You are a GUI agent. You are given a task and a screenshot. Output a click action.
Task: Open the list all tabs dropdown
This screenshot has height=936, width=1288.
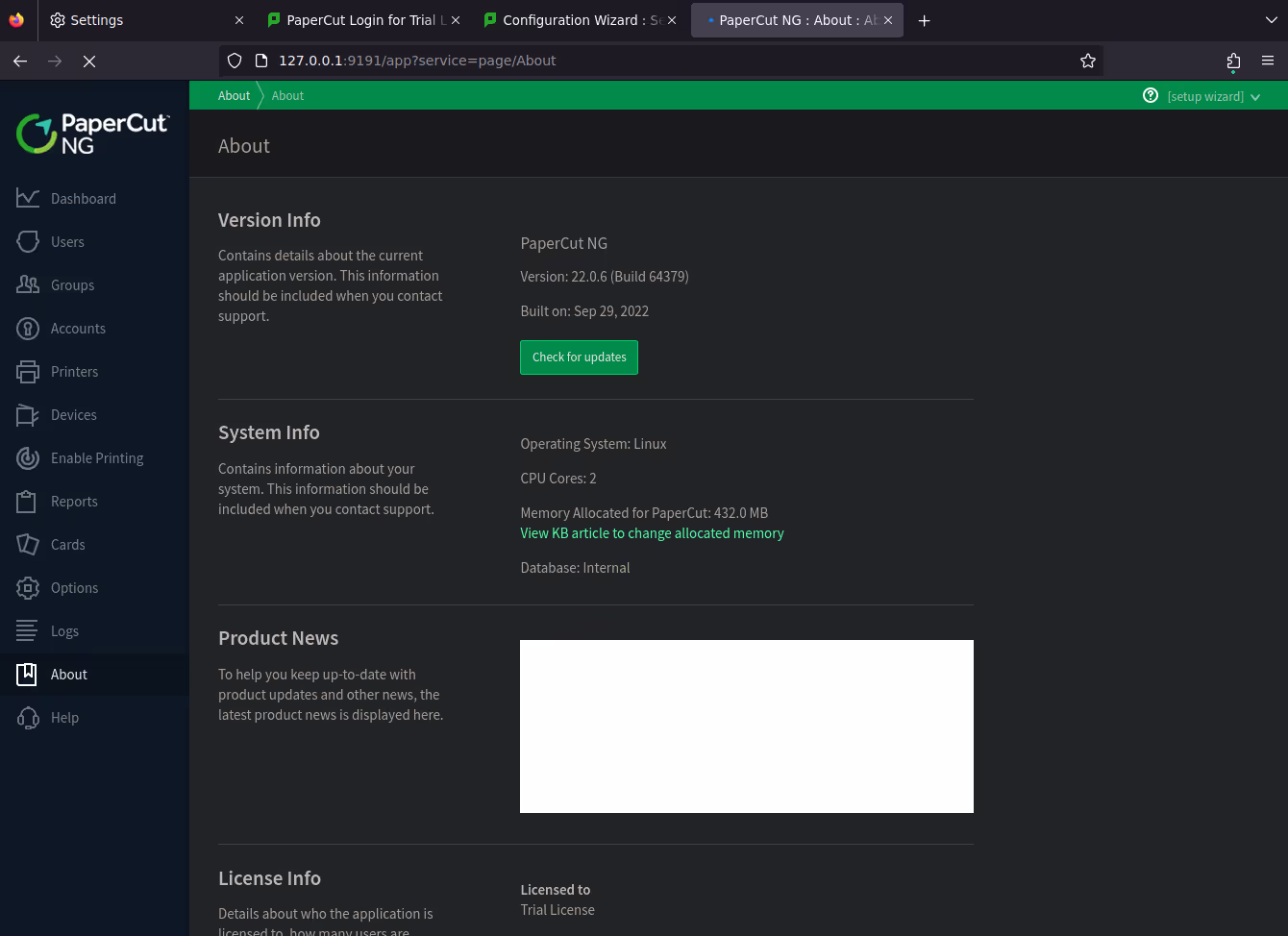click(1271, 20)
